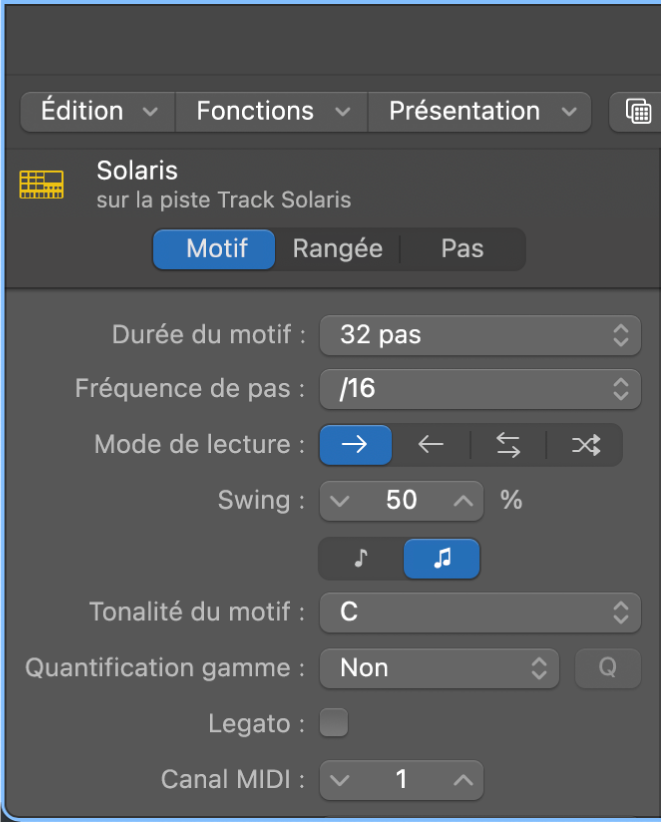Switch to the Pas tab
This screenshot has width=662, height=822.
[x=462, y=249]
